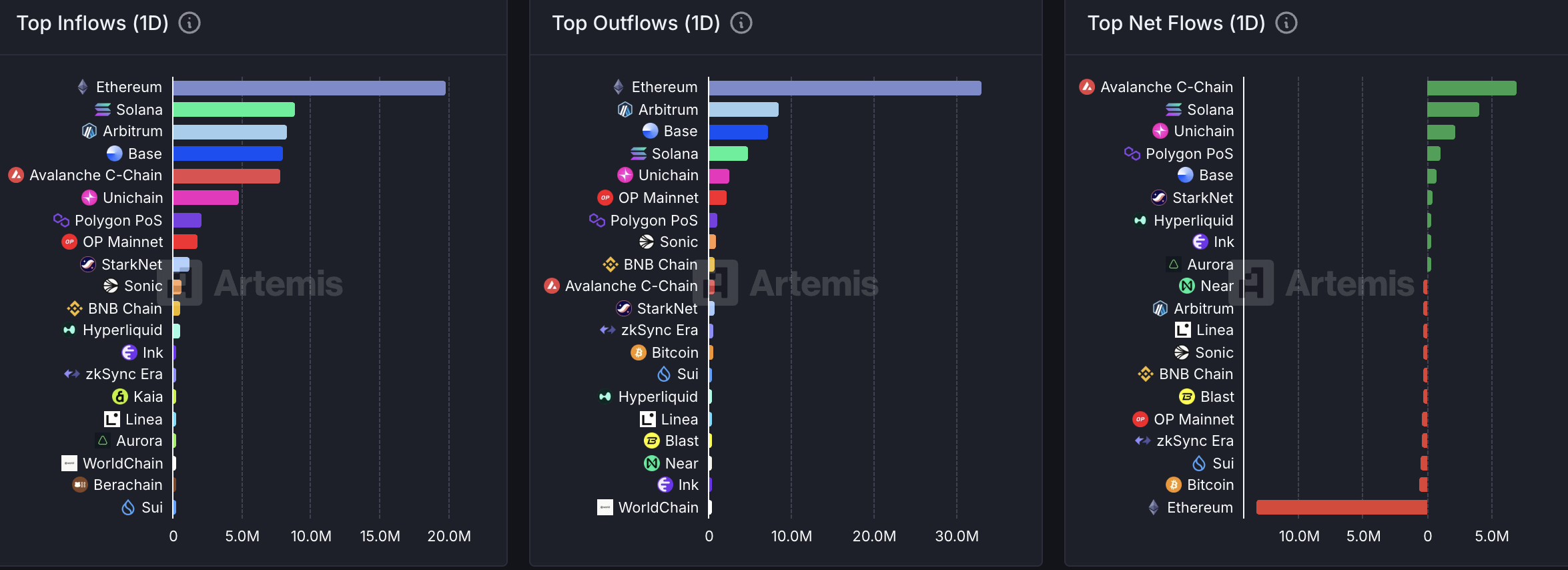Image resolution: width=1568 pixels, height=570 pixels.
Task: Click the Unichain logo in Top Inflows
Action: (89, 198)
